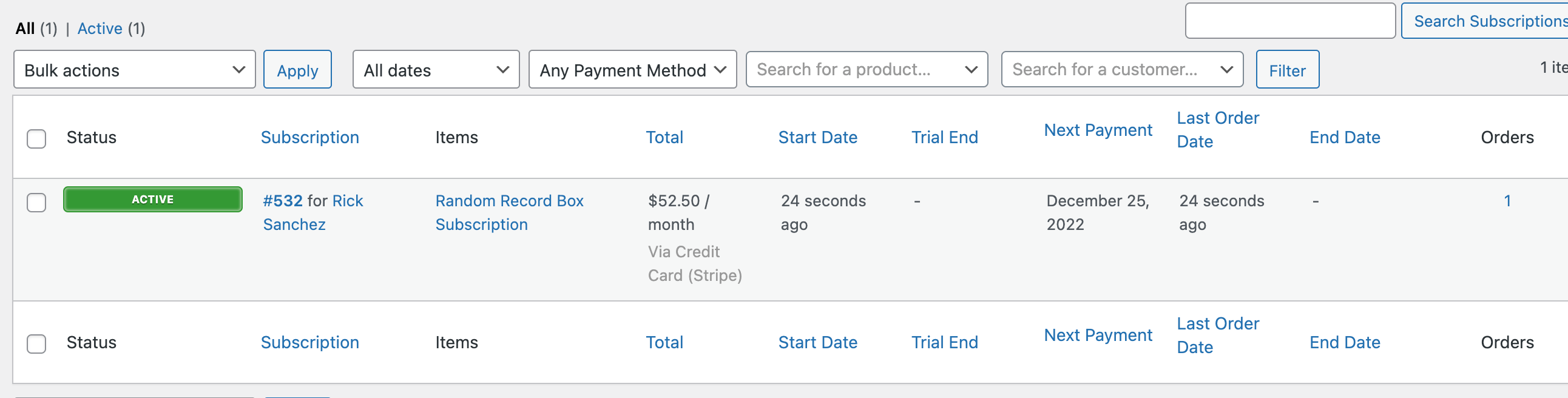Open customer Rick Sanchez link
The width and height of the screenshot is (1568, 398).
click(313, 213)
